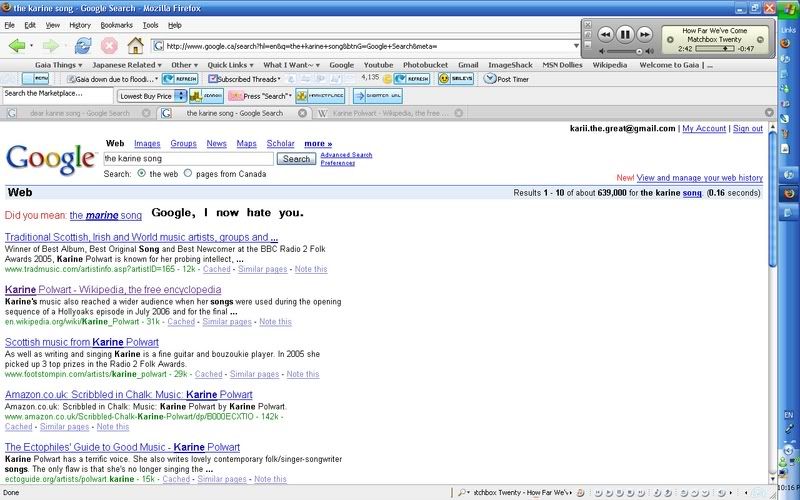Screen dimensions: 800x500
Task: Open the Youtube bookmark
Action: 378,65
